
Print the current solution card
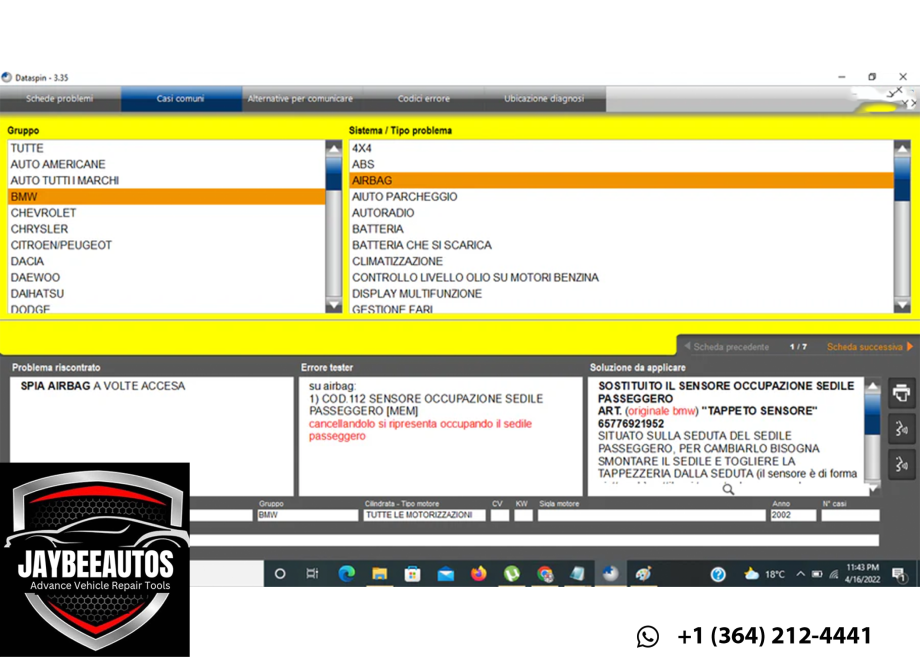click(x=902, y=393)
